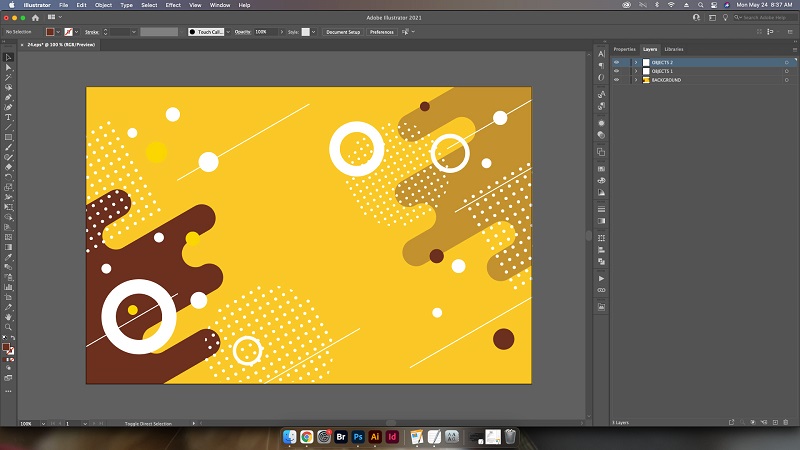
Task: Click the brown Fill color swatch
Action: pos(50,32)
